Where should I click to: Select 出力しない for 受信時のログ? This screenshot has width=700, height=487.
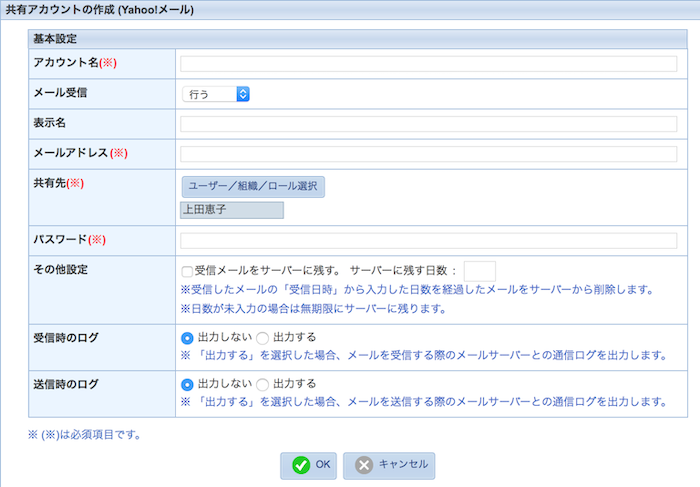click(x=187, y=338)
